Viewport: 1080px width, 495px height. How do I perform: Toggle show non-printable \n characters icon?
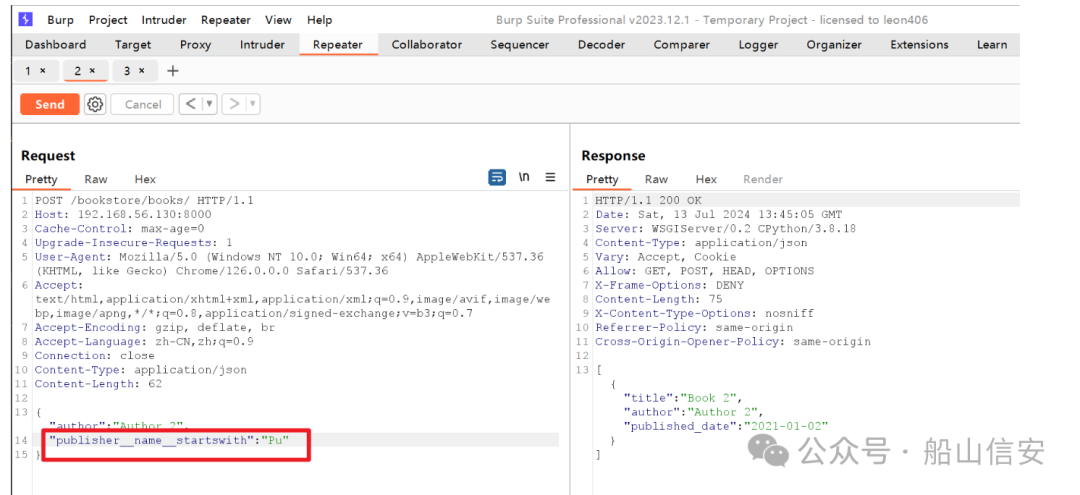[524, 177]
